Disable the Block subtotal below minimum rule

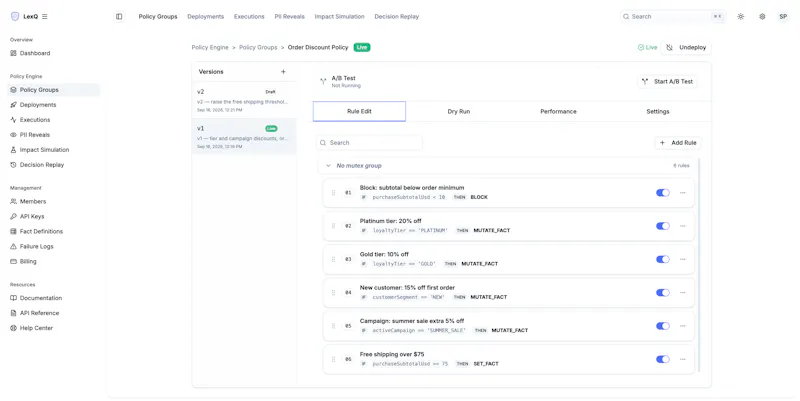point(662,192)
